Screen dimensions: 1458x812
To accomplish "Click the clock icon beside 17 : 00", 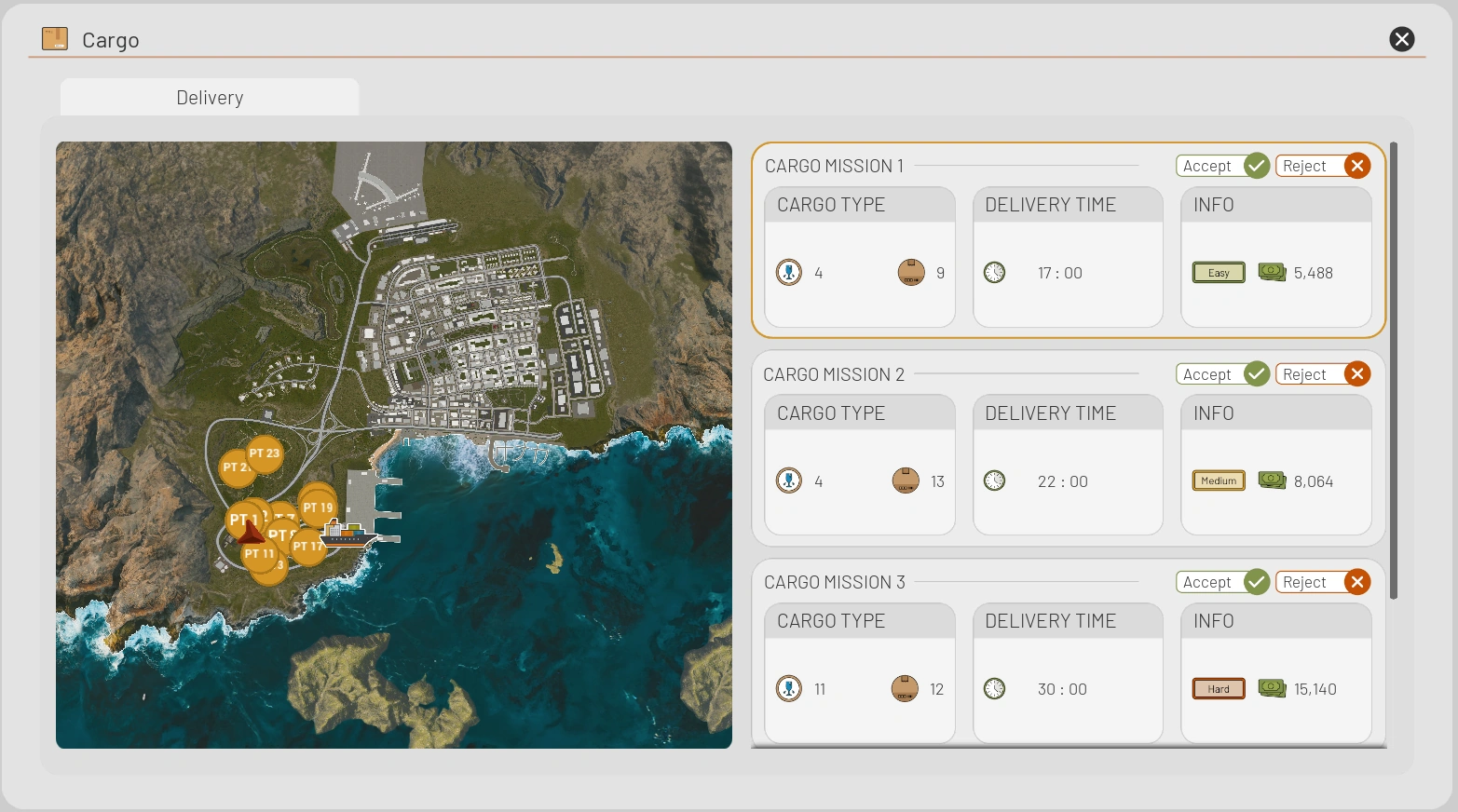I will pyautogui.click(x=995, y=273).
